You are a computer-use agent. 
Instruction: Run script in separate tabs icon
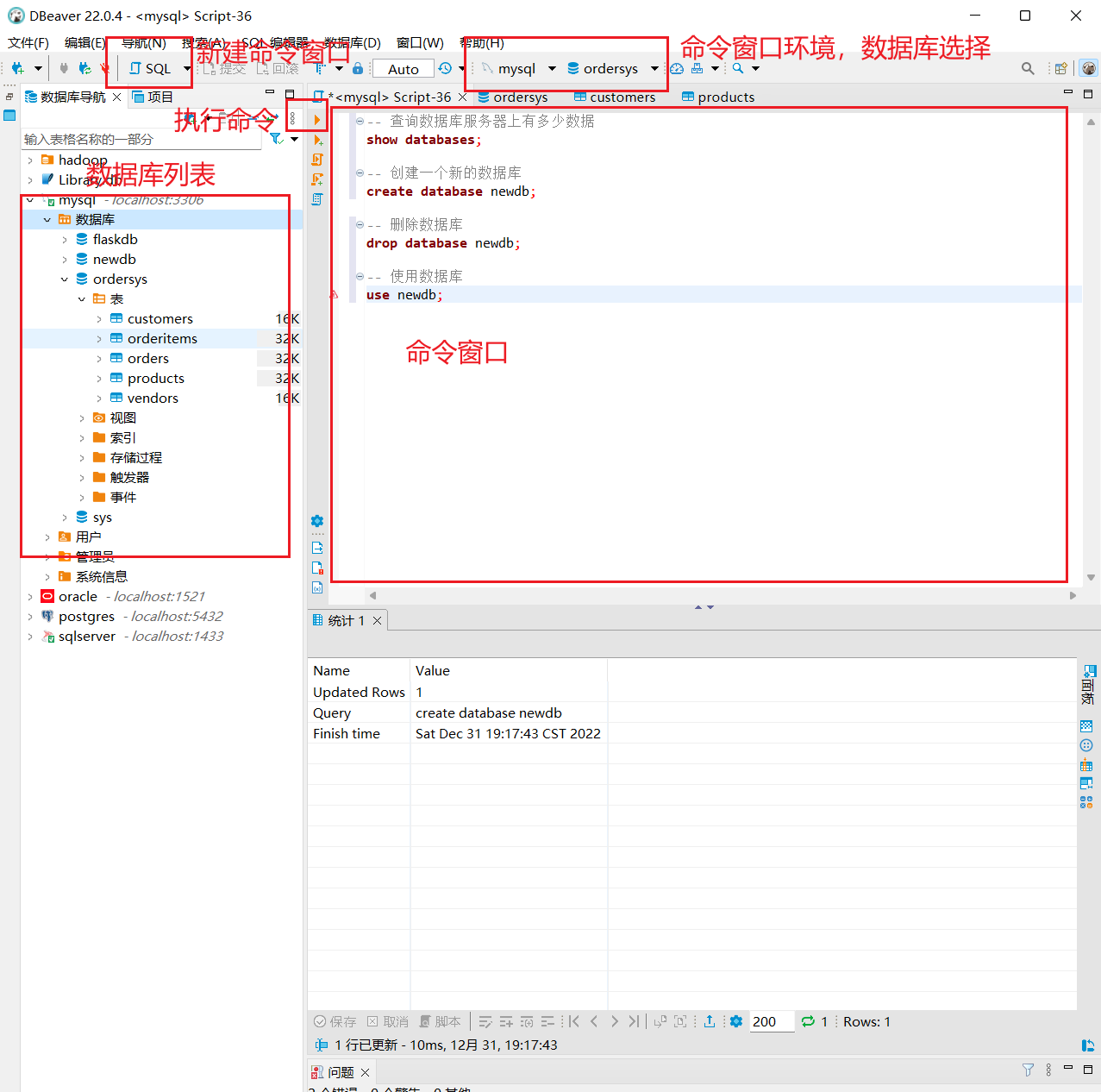[x=317, y=179]
